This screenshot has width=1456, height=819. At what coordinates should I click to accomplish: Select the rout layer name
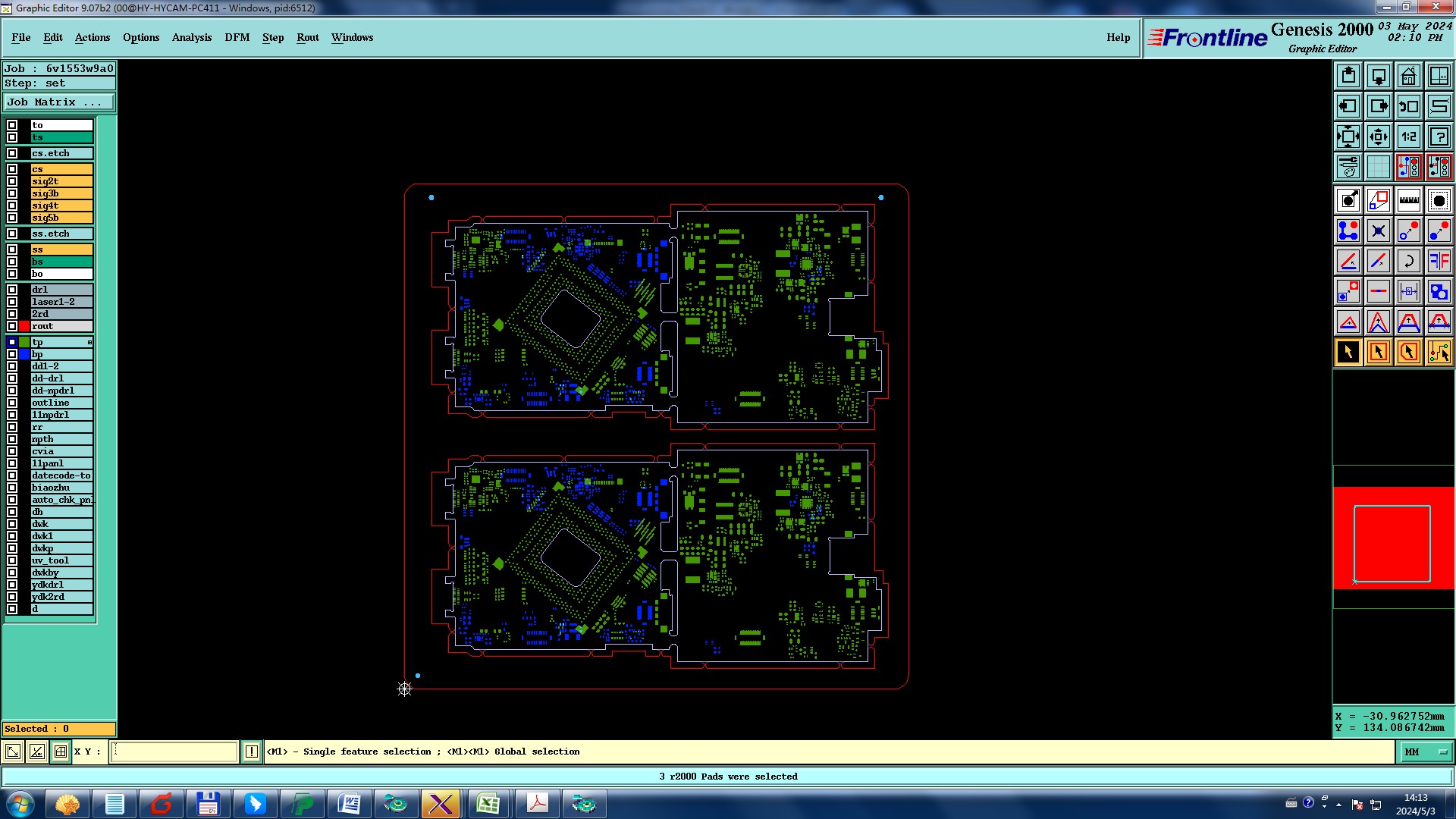(x=61, y=326)
